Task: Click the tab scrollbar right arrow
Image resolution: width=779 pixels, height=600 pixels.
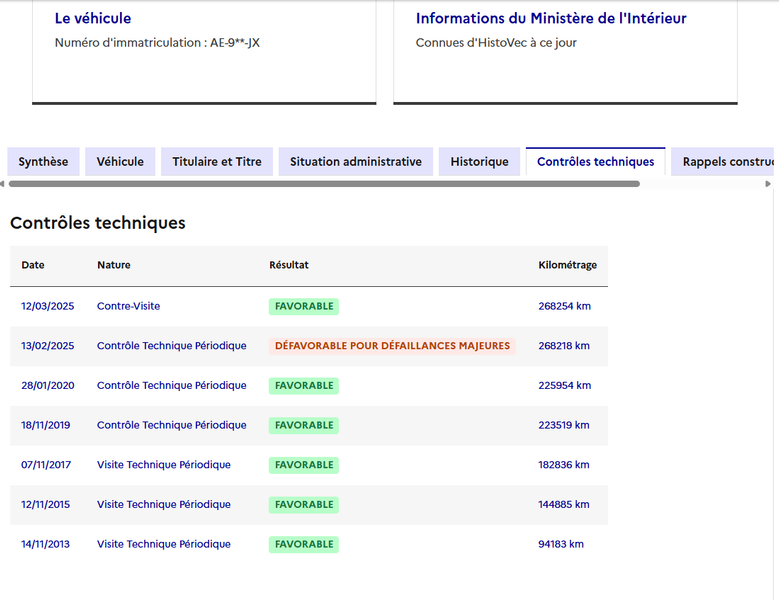Action: pyautogui.click(x=768, y=184)
